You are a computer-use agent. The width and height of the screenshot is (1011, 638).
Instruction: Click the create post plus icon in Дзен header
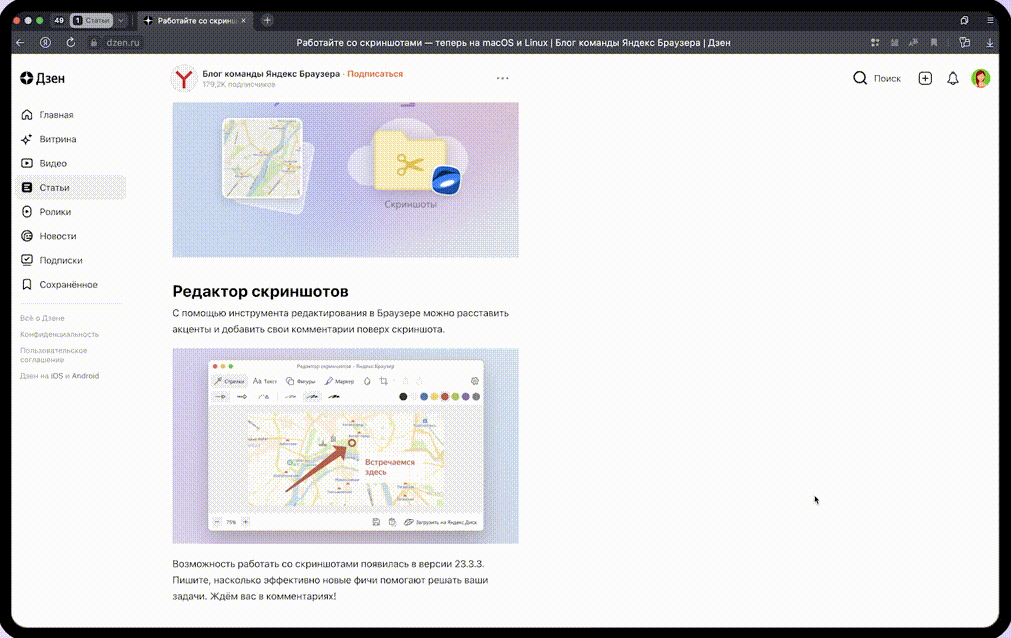pyautogui.click(x=925, y=78)
